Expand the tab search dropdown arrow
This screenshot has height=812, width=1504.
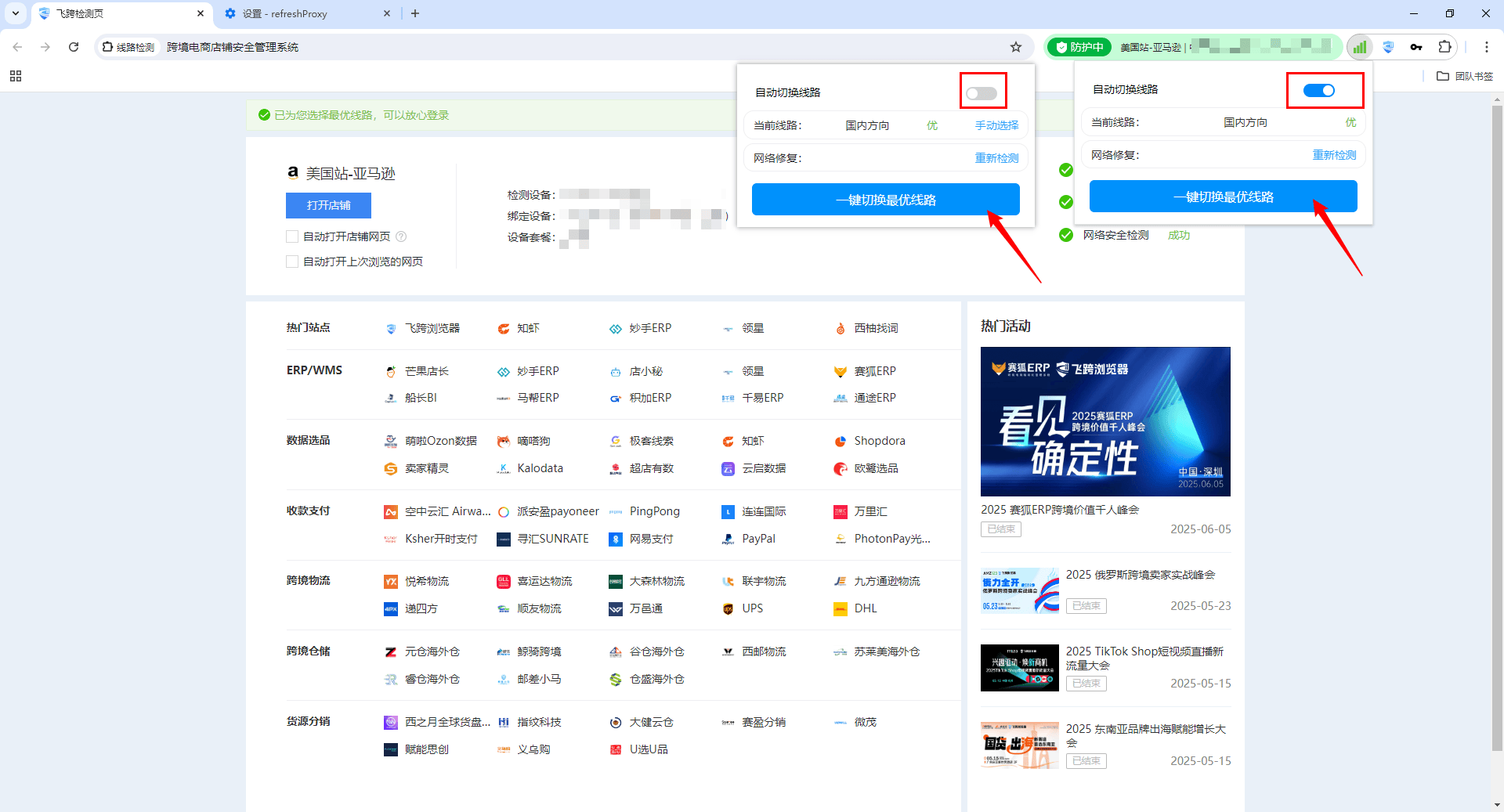[16, 13]
